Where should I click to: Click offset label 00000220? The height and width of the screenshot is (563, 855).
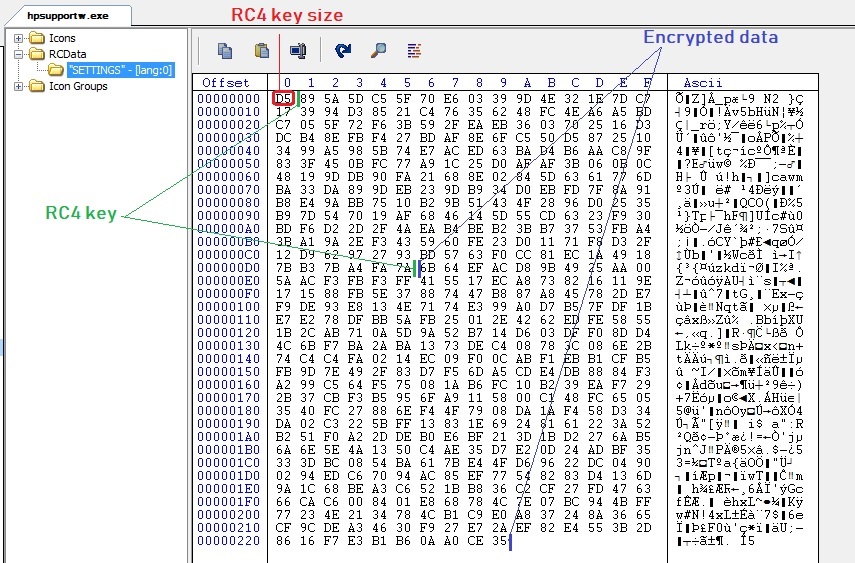click(x=228, y=541)
